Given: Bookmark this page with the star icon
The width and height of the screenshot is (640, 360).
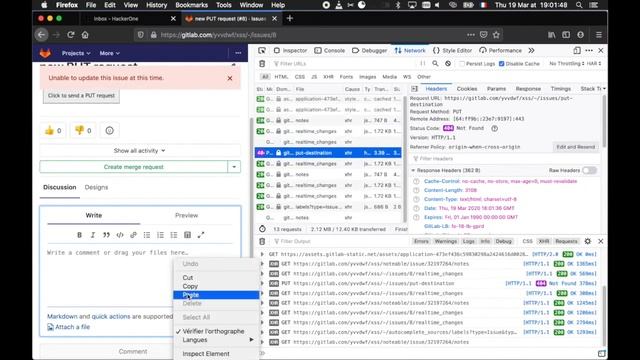Looking at the screenshot, I should (496, 35).
